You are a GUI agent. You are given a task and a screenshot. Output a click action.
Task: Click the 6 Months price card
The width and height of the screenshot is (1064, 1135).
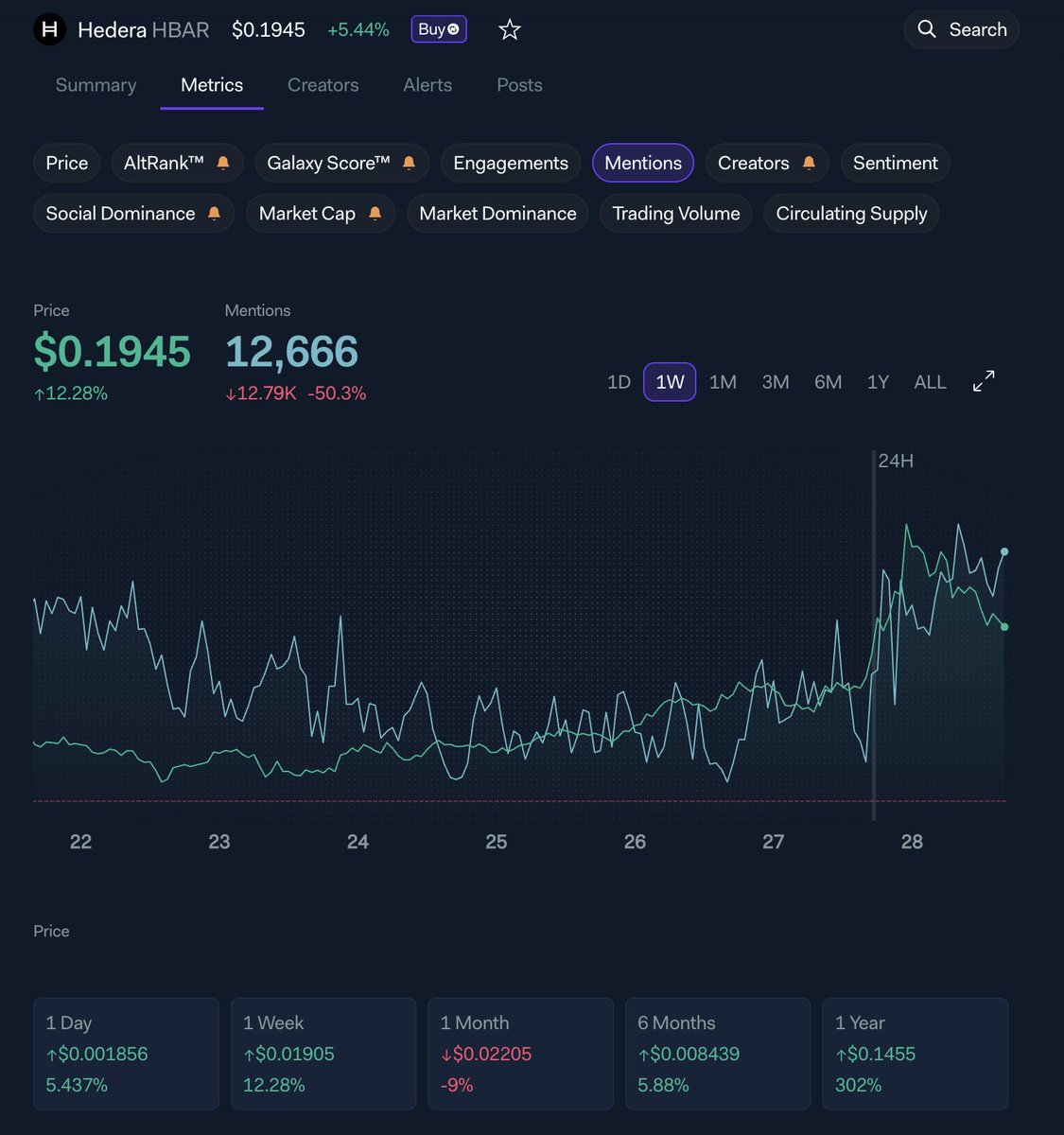[x=718, y=1054]
